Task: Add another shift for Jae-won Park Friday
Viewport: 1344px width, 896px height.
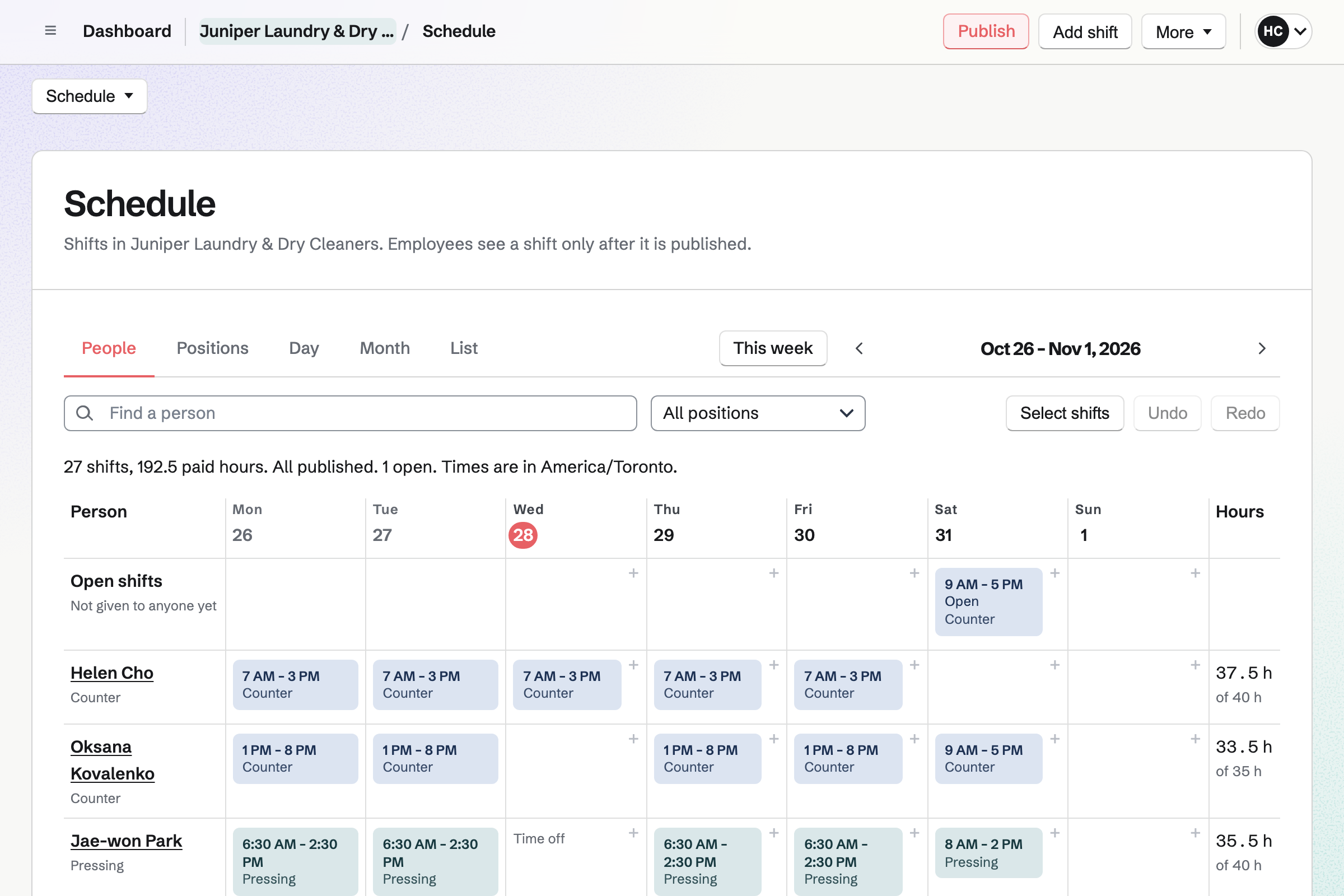Action: click(914, 833)
